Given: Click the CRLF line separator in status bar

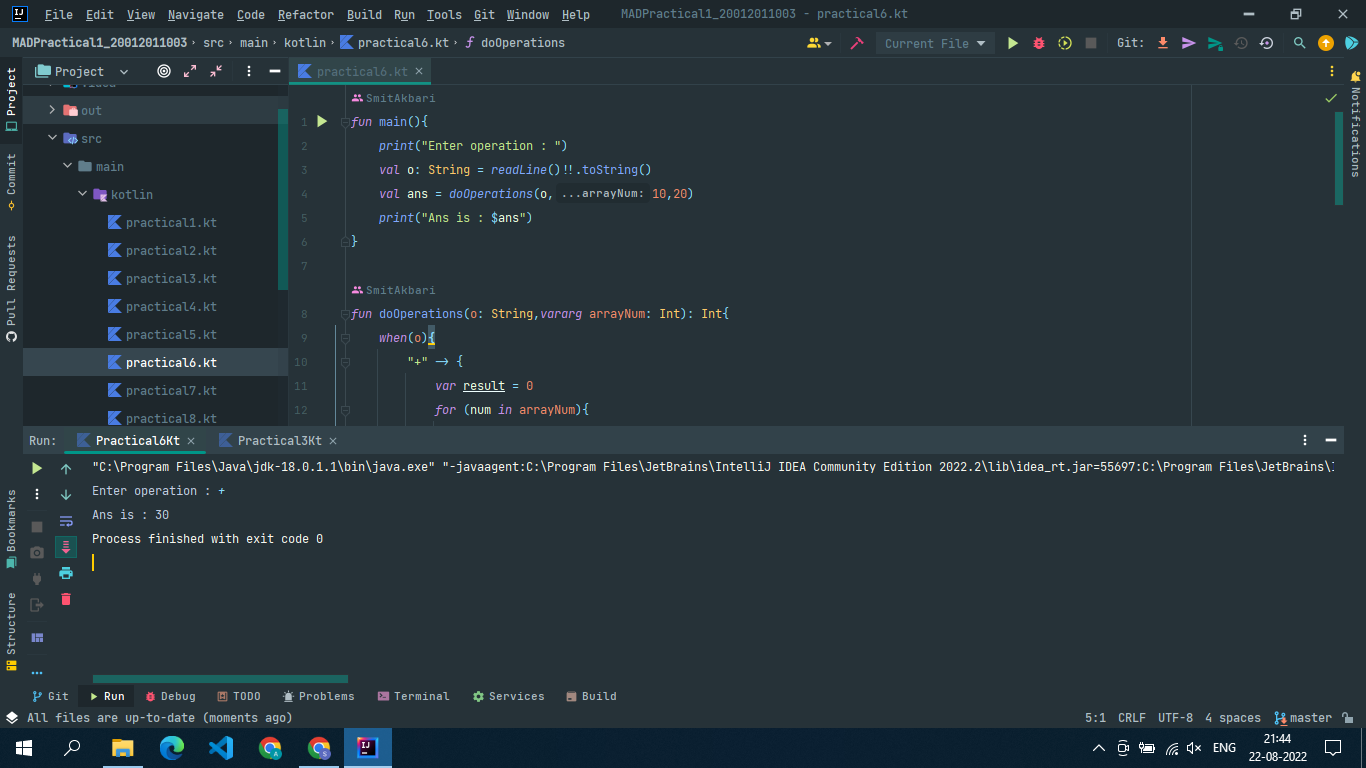Looking at the screenshot, I should click(1132, 718).
